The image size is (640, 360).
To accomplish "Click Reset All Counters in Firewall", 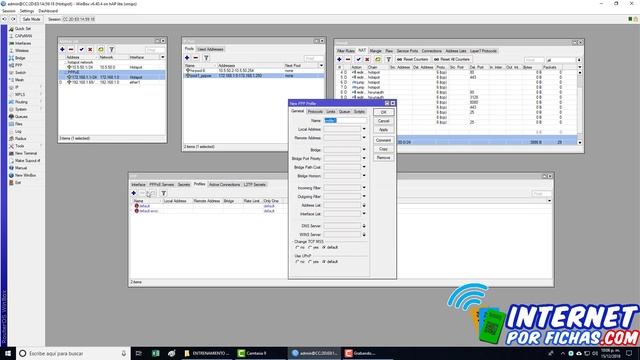I will [x=453, y=60].
